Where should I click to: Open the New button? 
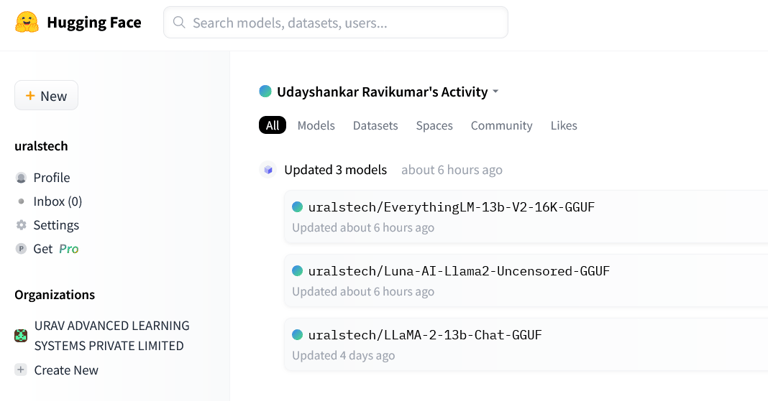coord(46,95)
